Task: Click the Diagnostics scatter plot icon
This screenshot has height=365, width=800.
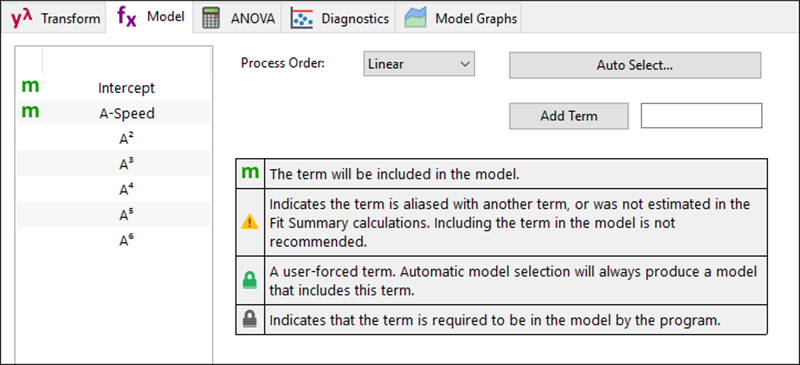Action: [302, 19]
